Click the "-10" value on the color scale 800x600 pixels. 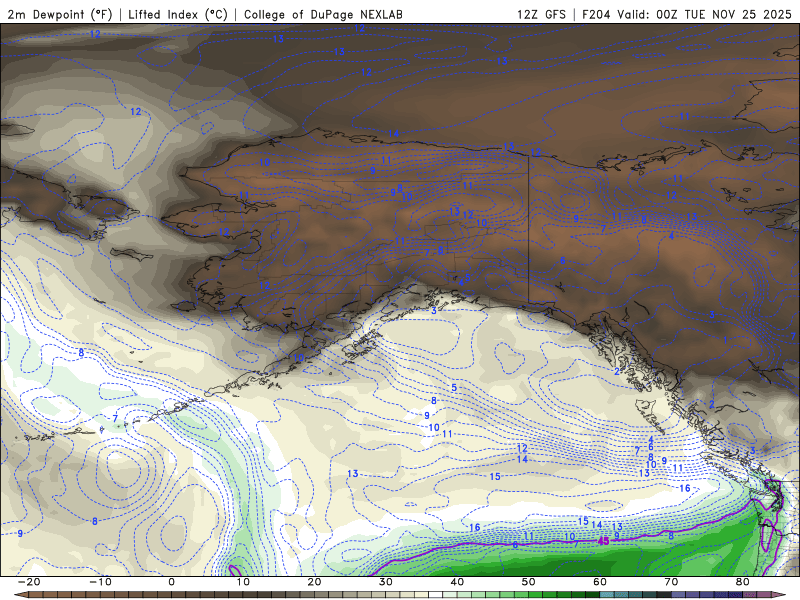point(101,582)
